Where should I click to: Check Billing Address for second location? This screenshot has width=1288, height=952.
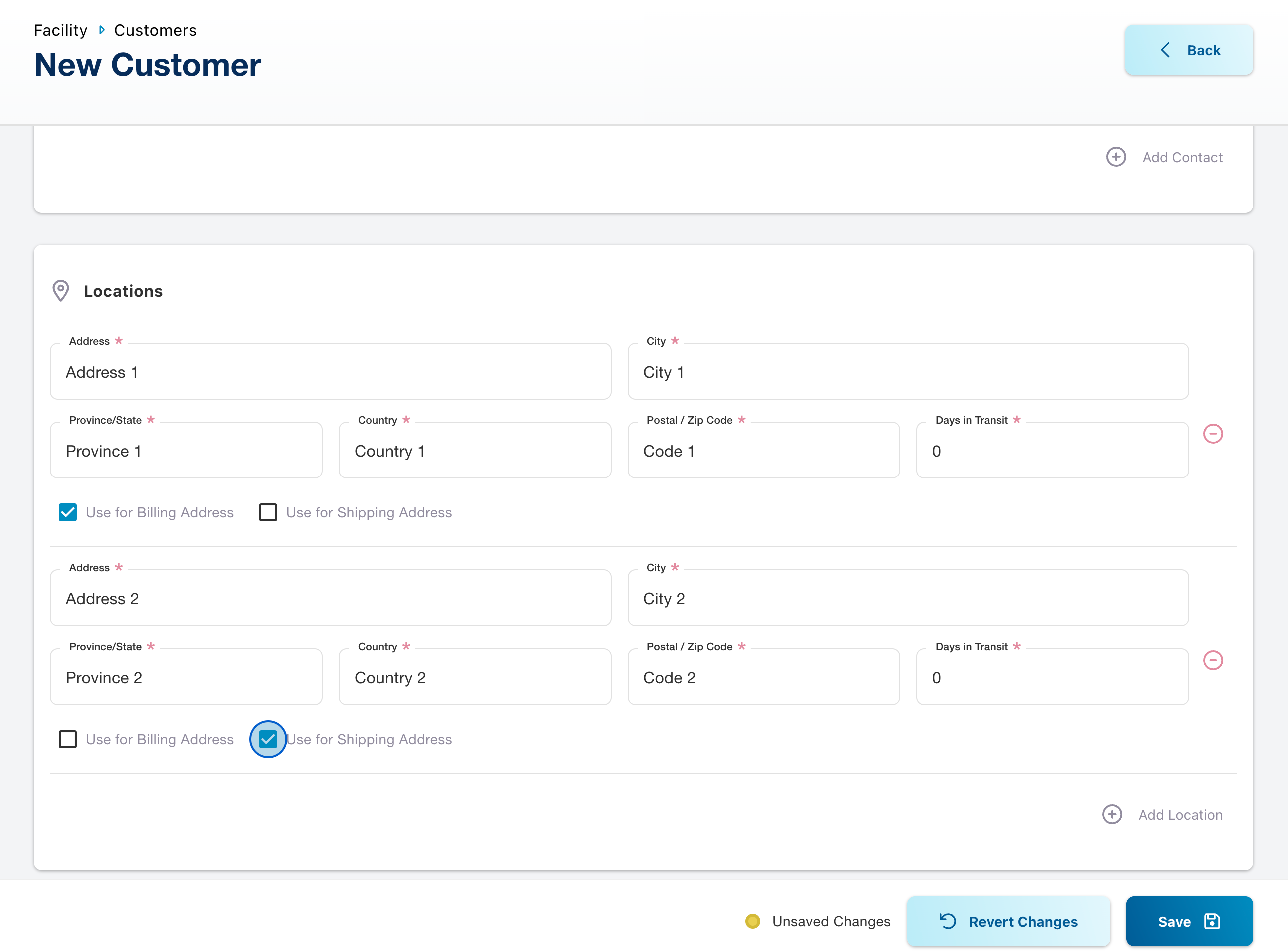[x=68, y=739]
